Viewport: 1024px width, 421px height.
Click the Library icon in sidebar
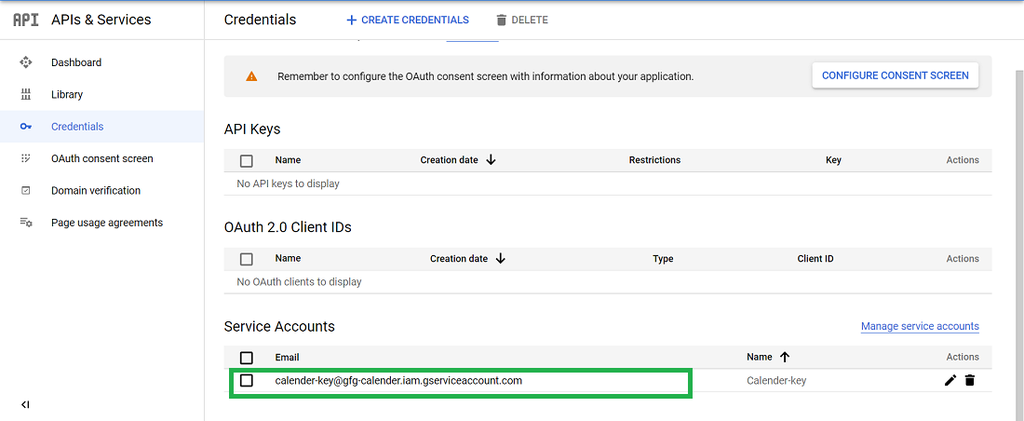pyautogui.click(x=26, y=94)
